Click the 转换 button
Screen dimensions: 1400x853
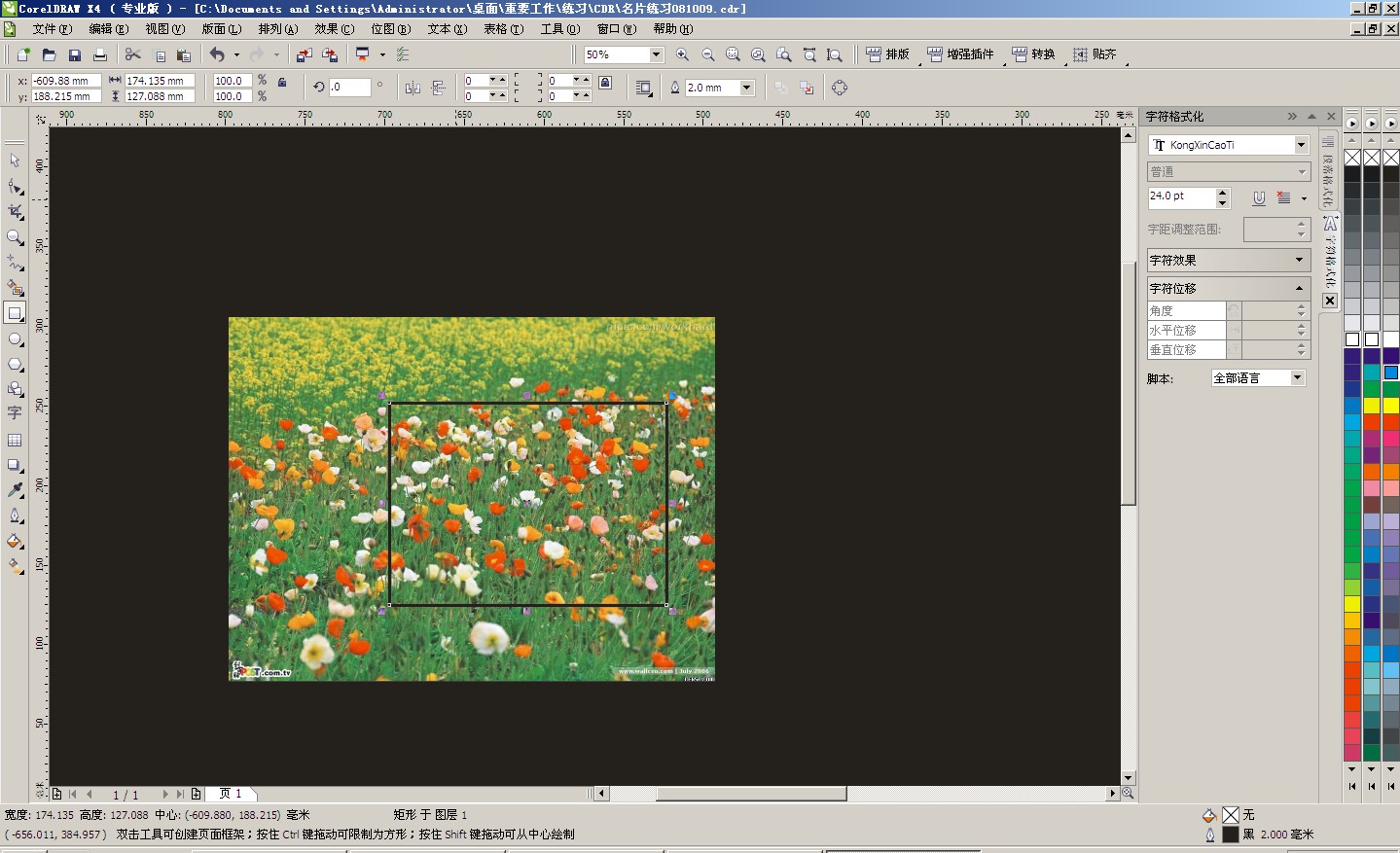tap(1033, 54)
